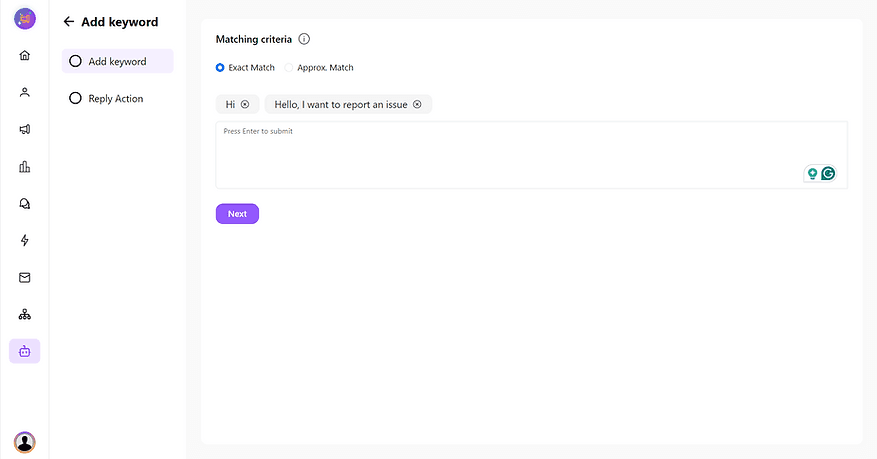
Task: Go back using the left arrow
Action: click(x=69, y=21)
